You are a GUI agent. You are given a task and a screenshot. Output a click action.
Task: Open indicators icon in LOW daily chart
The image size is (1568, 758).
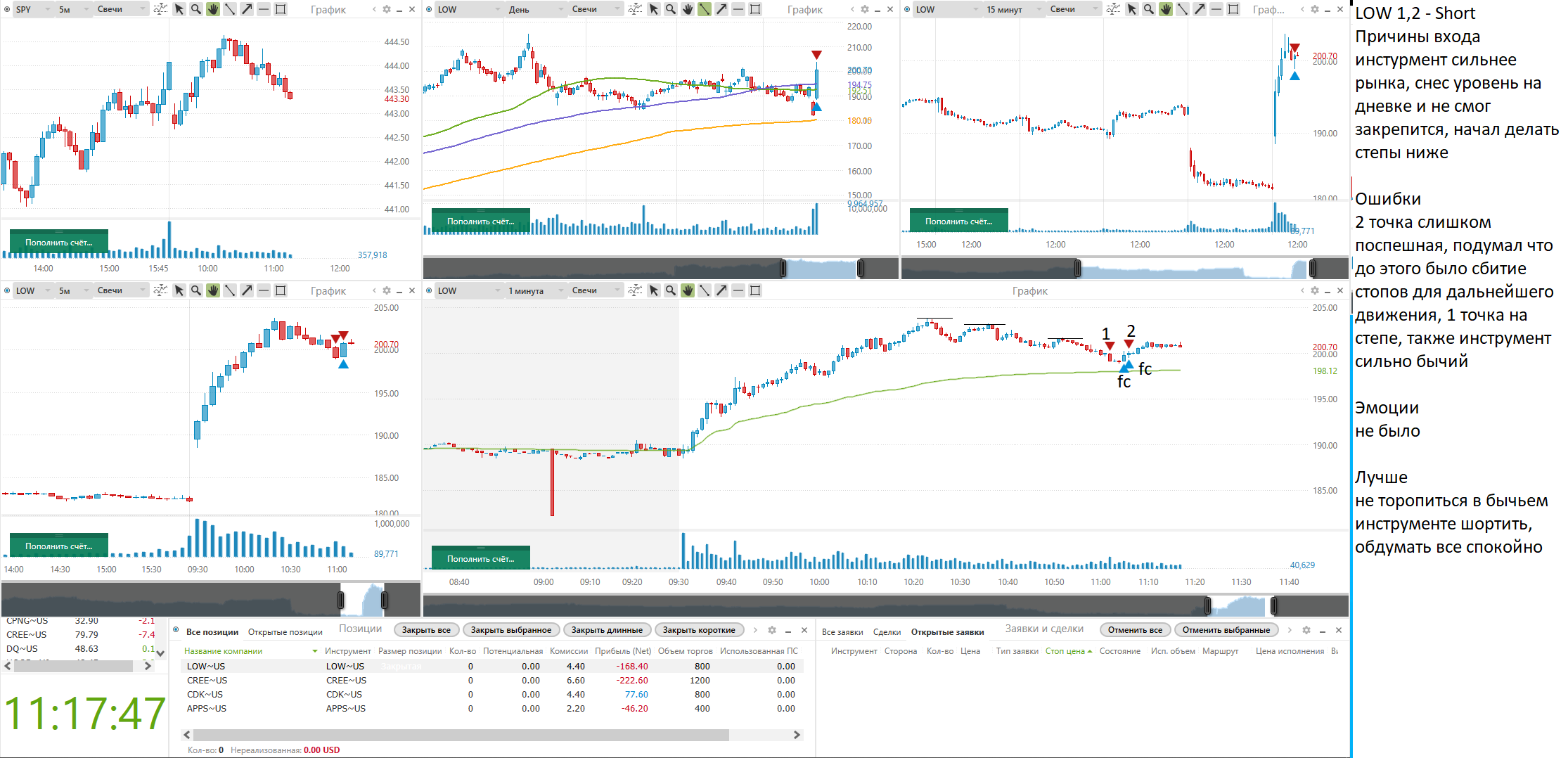635,9
